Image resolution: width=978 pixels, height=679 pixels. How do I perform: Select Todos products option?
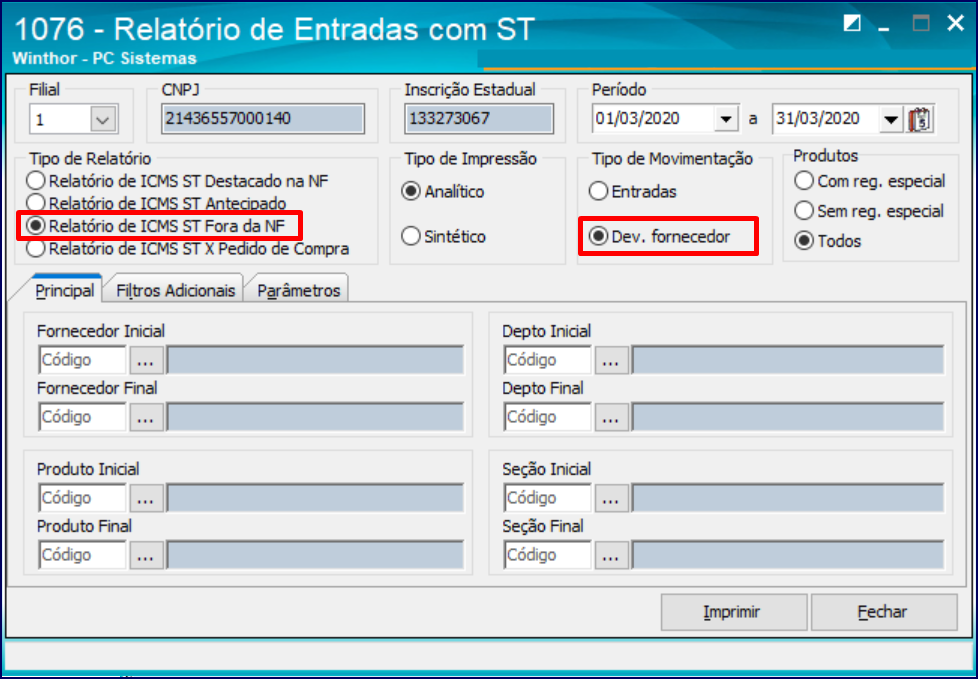click(828, 241)
